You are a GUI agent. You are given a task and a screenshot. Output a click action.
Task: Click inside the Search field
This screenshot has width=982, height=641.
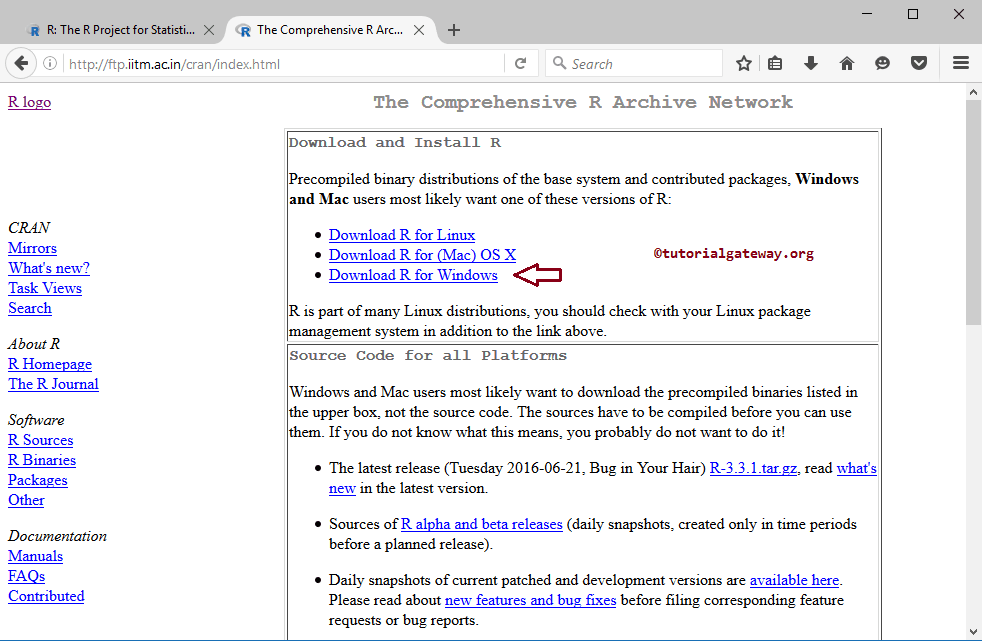tap(640, 62)
